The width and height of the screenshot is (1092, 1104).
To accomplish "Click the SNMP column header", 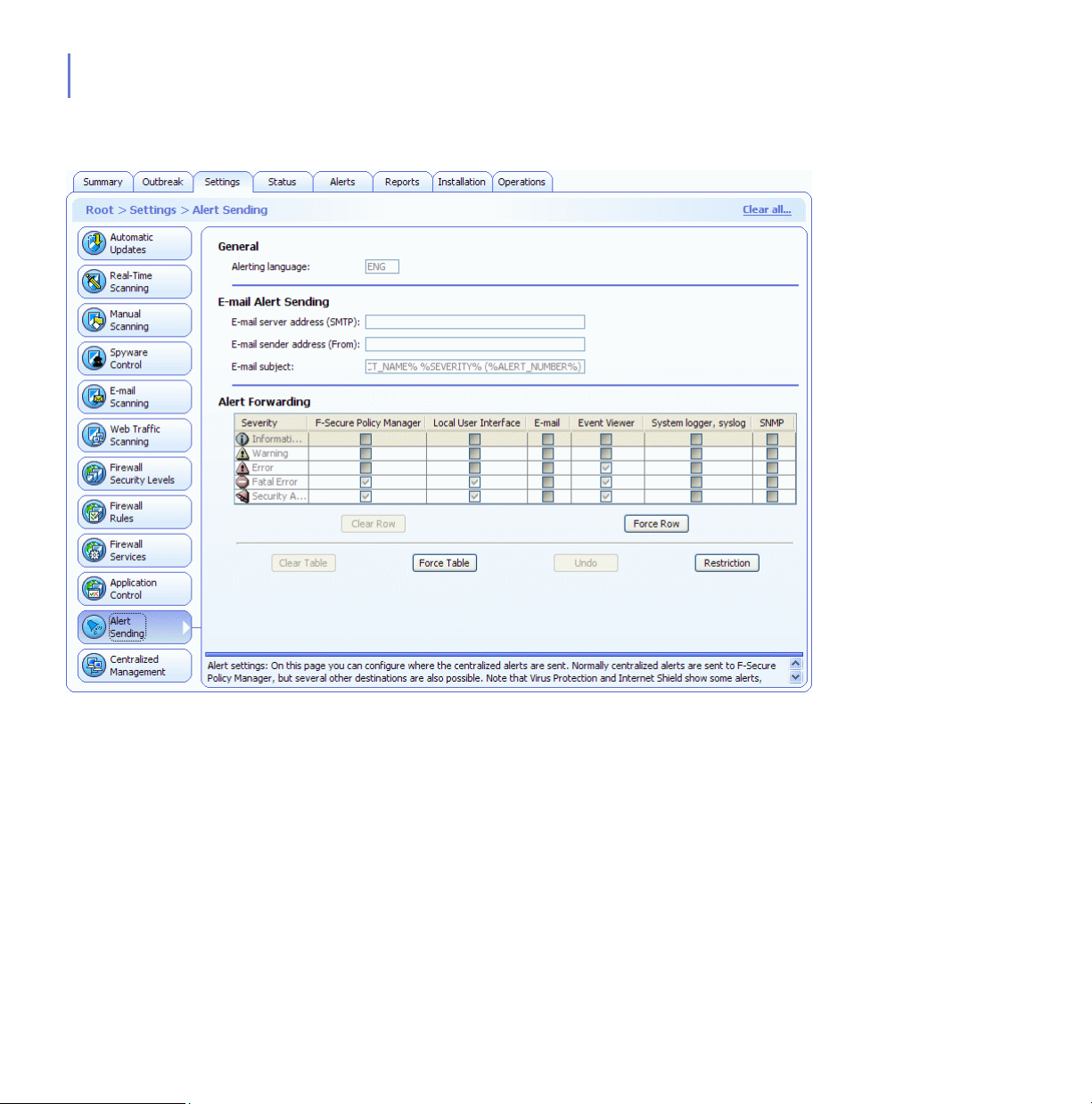I will click(773, 423).
